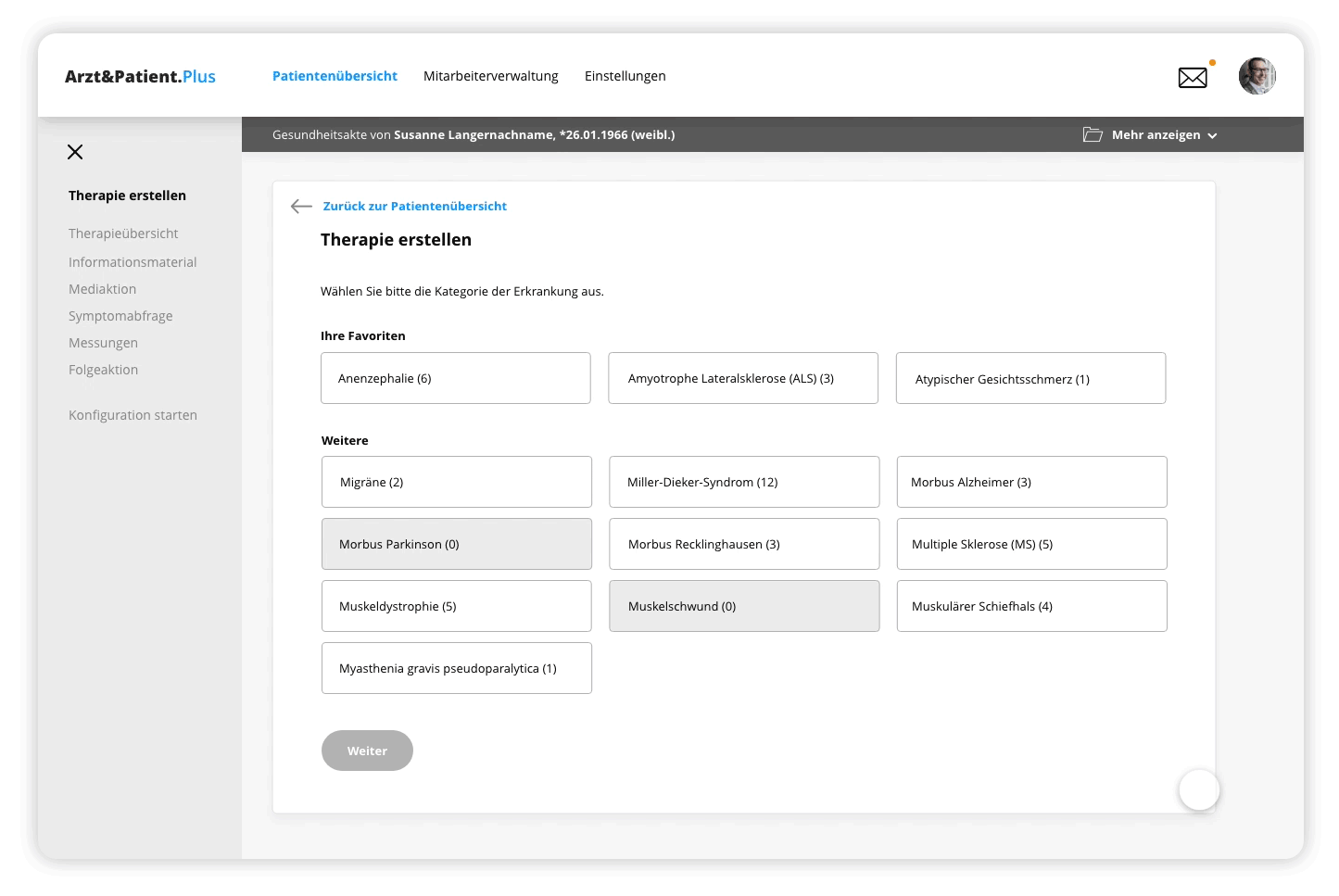Switch to Mitarbeiterverwaltung tab
Viewport: 1339px width, 896px height.
pos(491,76)
